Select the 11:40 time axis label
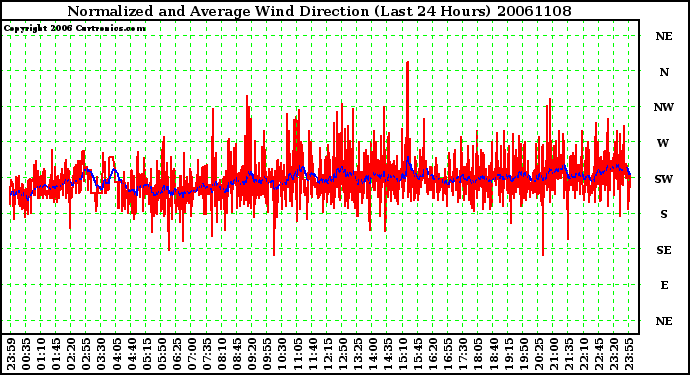690x375 pixels. point(312,354)
